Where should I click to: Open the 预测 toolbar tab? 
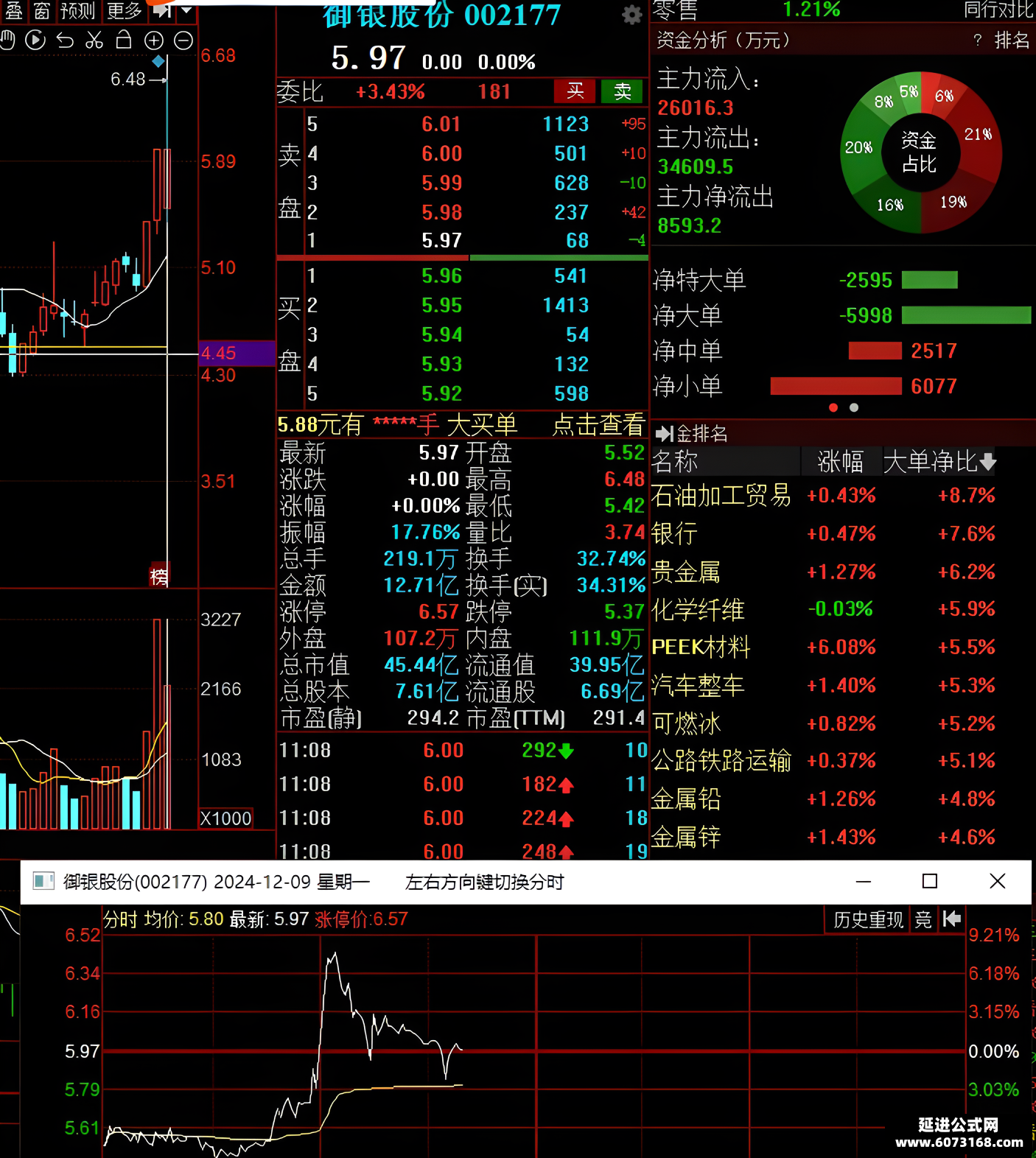[78, 11]
